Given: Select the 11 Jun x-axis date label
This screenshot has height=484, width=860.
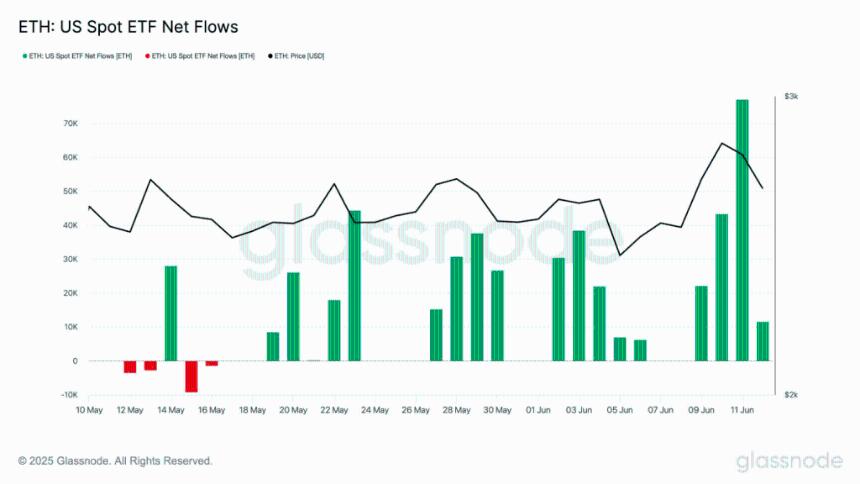Looking at the screenshot, I should [742, 410].
